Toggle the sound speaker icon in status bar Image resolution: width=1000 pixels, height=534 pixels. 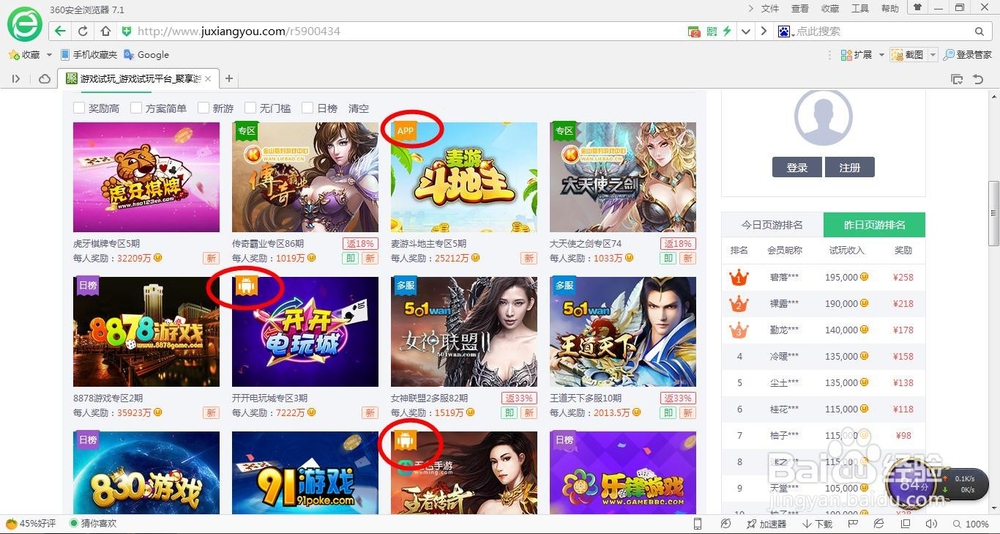[x=933, y=524]
